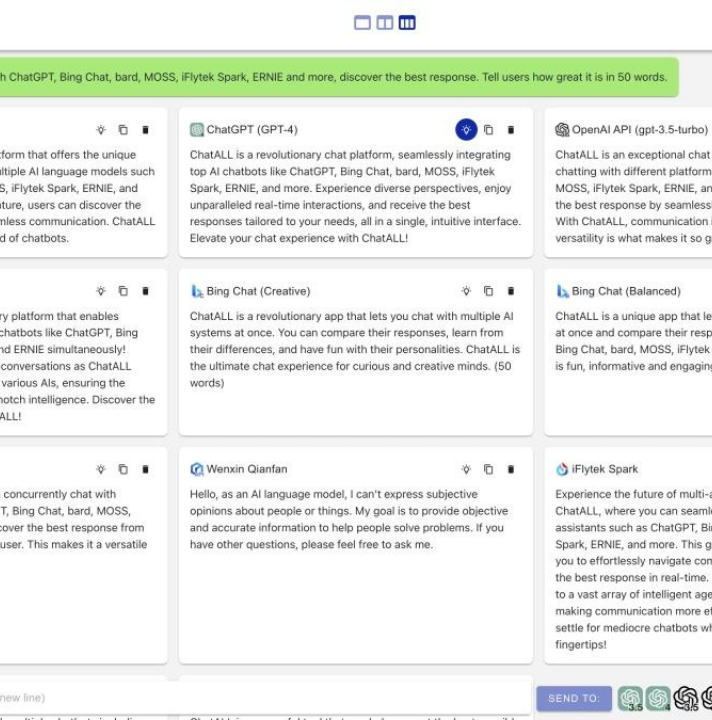Copy the Bing Chat (Creative) response

click(488, 291)
